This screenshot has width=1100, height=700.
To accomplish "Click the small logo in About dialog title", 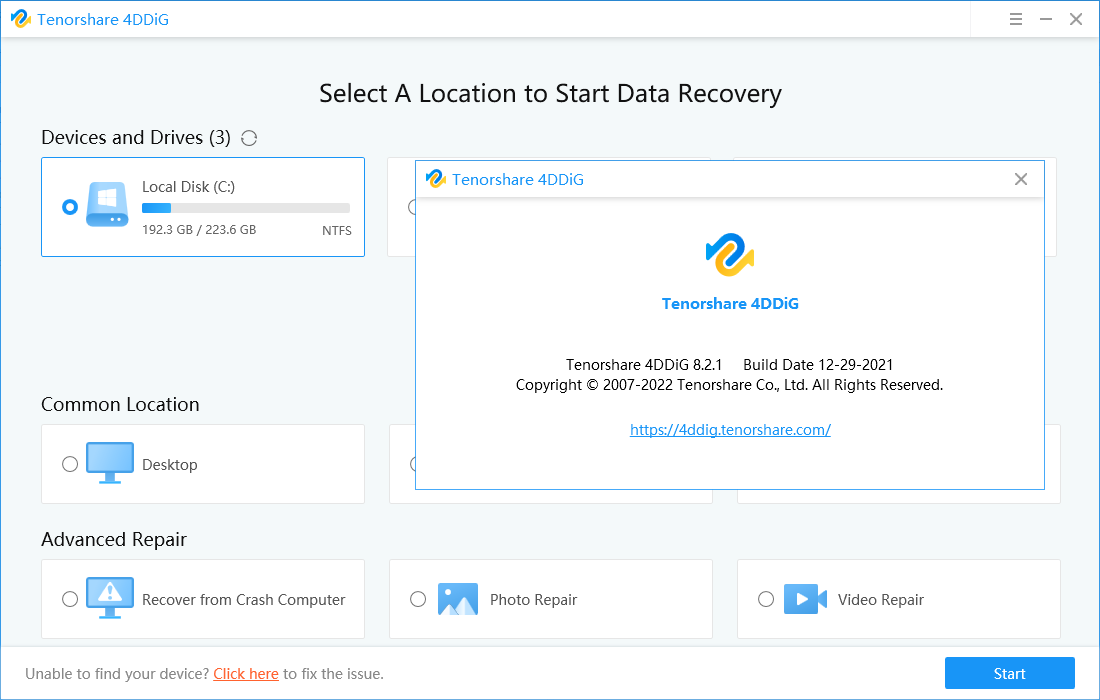I will 436,179.
